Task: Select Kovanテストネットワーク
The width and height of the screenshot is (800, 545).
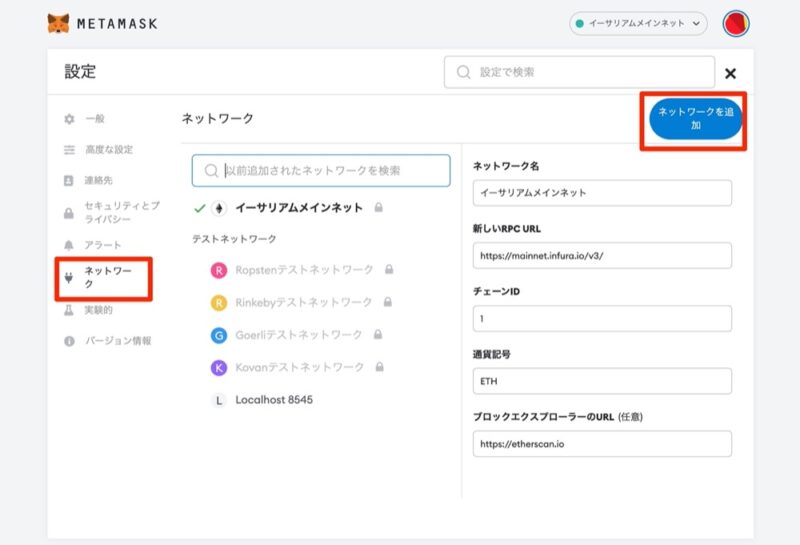Action: click(x=299, y=367)
